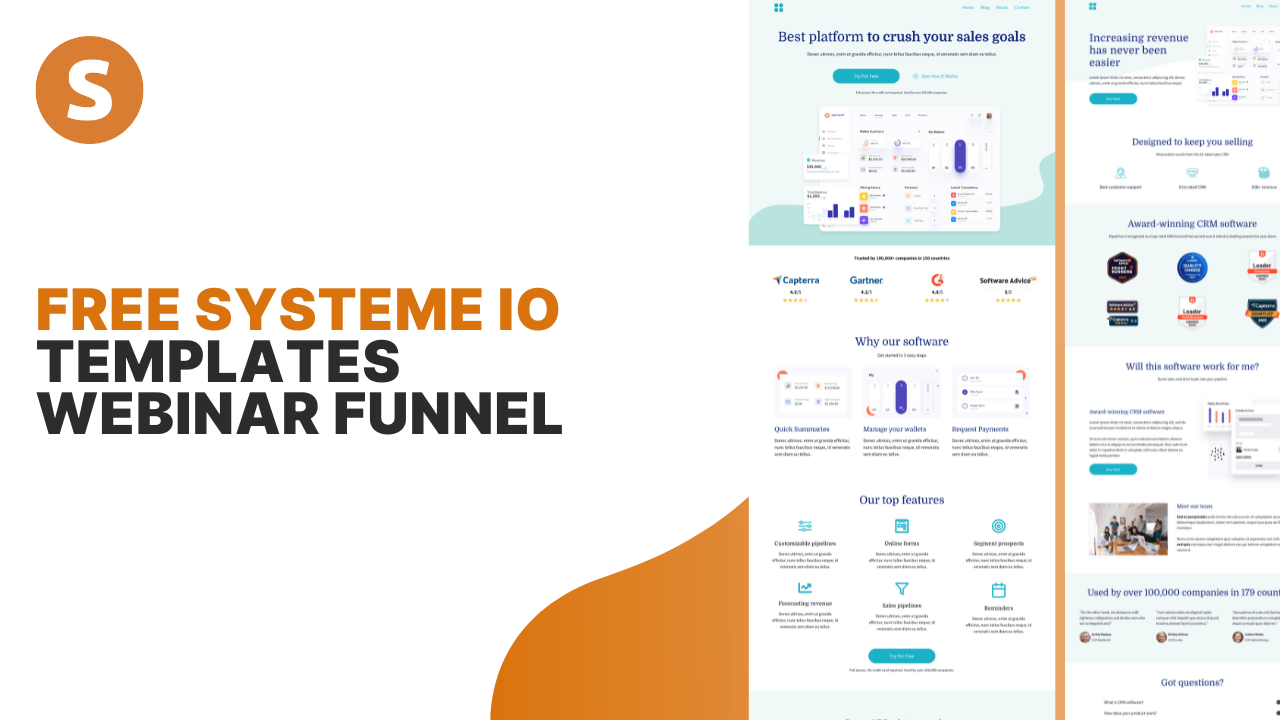The height and width of the screenshot is (720, 1280).
Task: Click the teal four-square site logo
Action: coord(779,8)
